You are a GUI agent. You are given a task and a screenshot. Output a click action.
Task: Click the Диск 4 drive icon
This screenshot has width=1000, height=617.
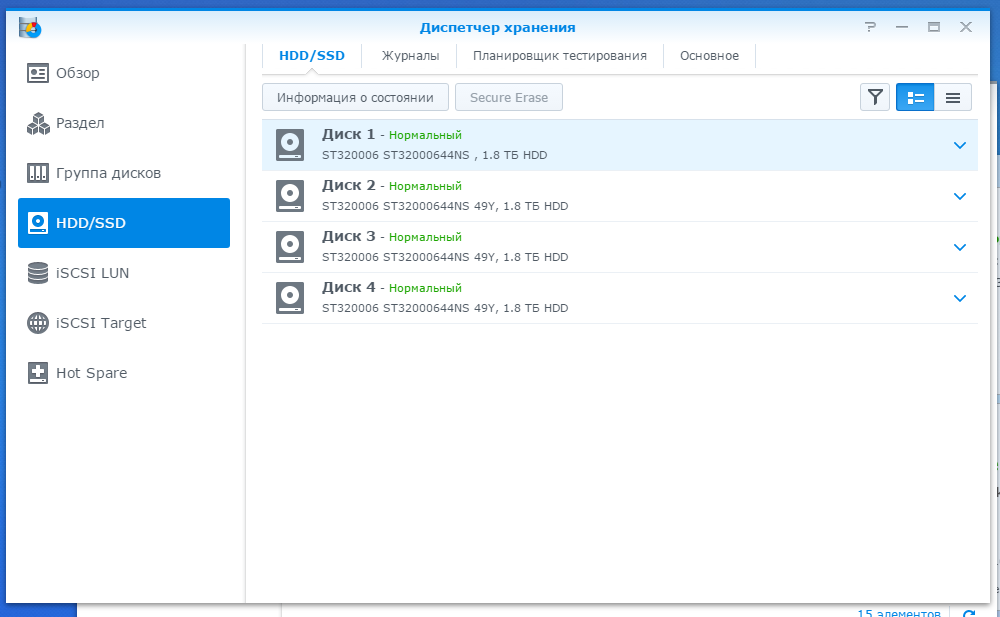pyautogui.click(x=290, y=298)
